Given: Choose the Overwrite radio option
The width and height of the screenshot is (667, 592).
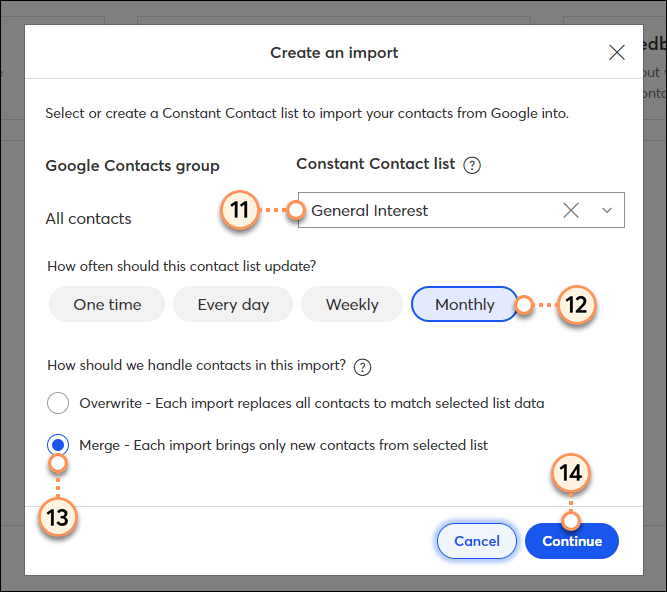Looking at the screenshot, I should click(x=58, y=403).
